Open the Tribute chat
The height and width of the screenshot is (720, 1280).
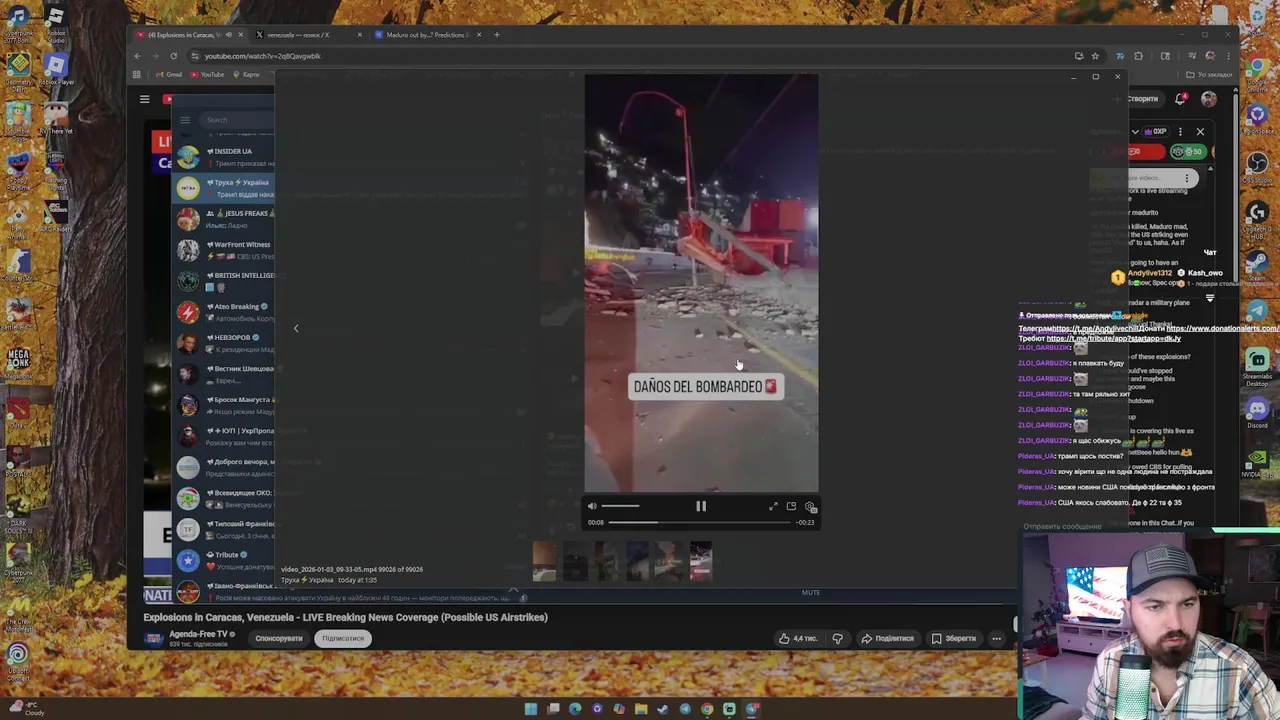click(x=224, y=560)
